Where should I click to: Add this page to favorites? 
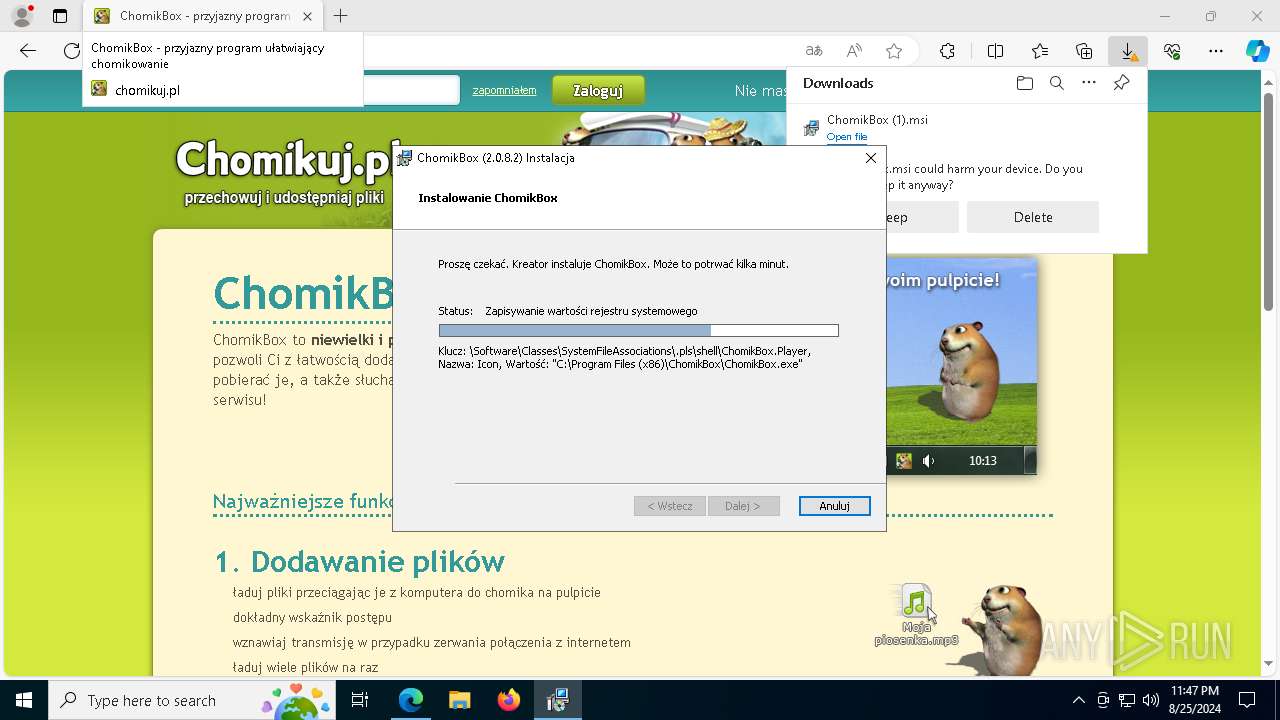coord(894,51)
